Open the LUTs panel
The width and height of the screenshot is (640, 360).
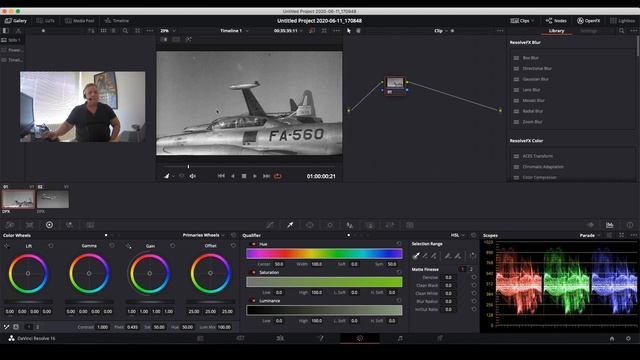click(x=45, y=20)
